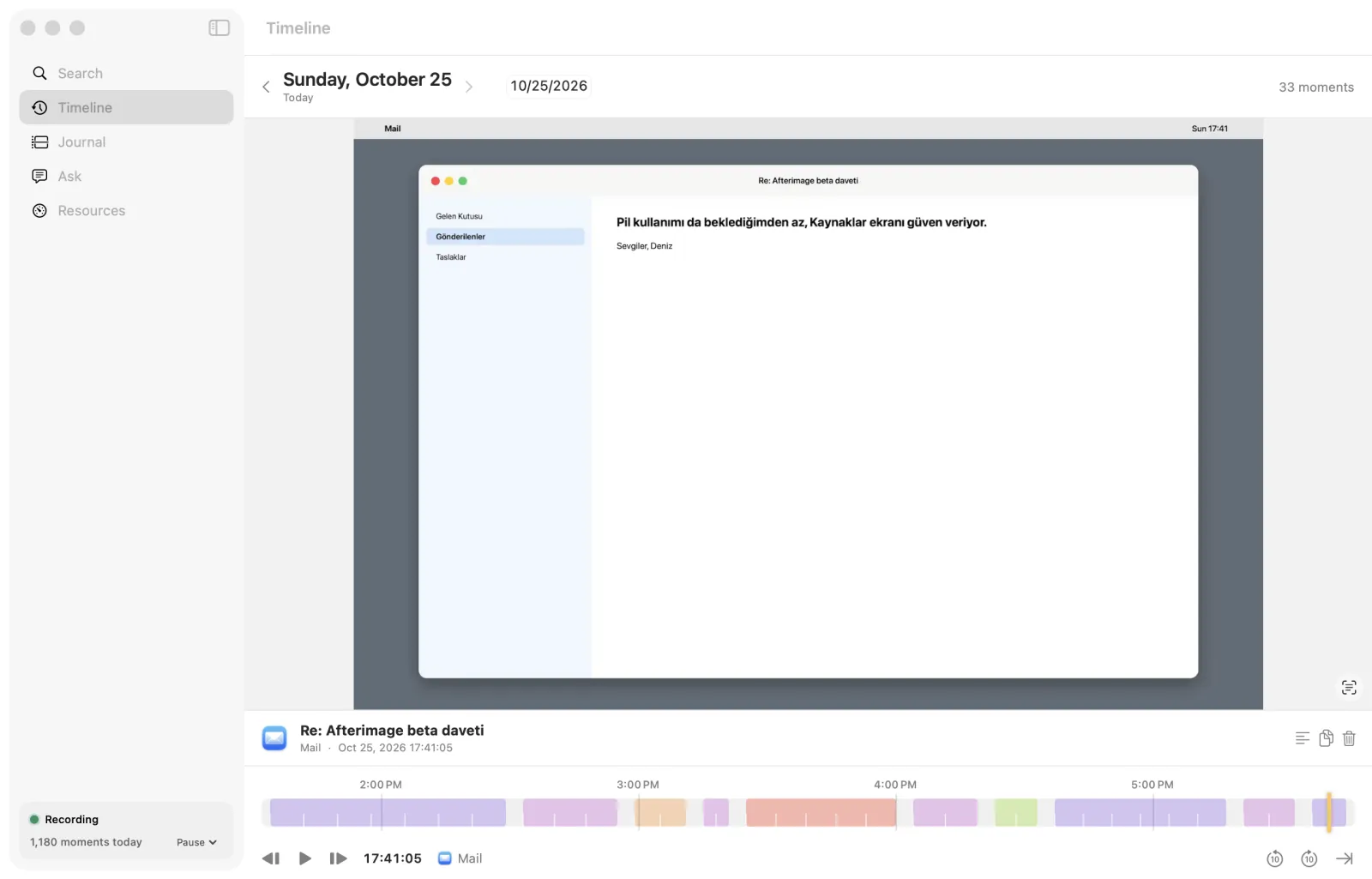Viewport: 1372px width, 879px height.
Task: Select the orange segment at 3:00 PM
Action: pyautogui.click(x=660, y=813)
